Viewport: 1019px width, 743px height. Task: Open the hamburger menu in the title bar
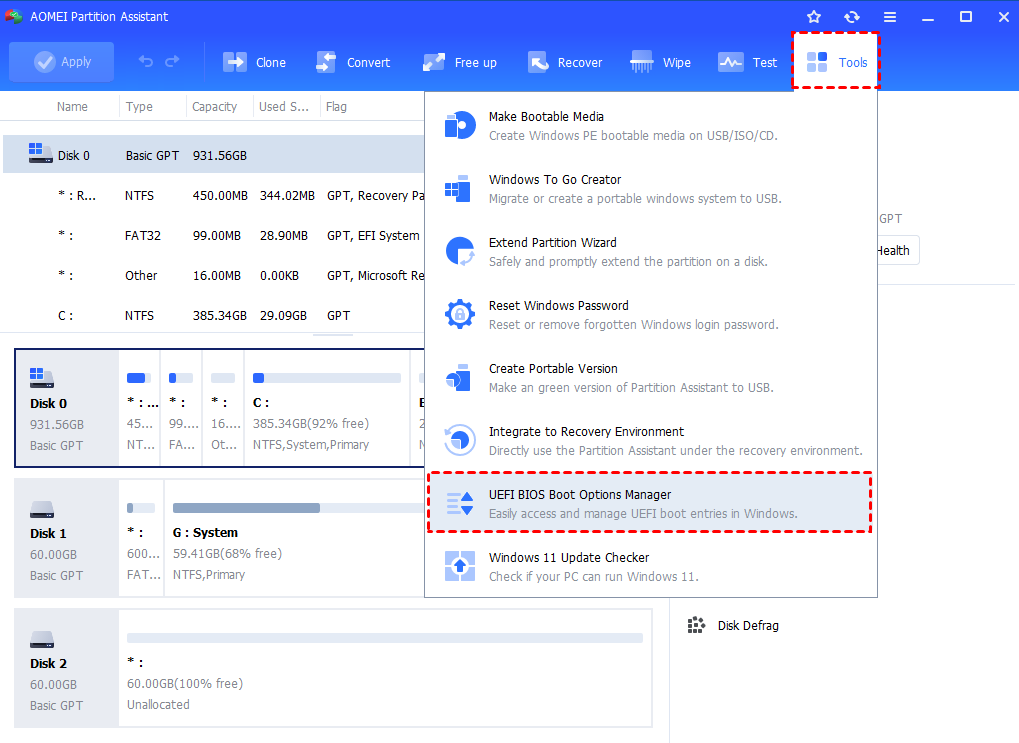(x=889, y=16)
